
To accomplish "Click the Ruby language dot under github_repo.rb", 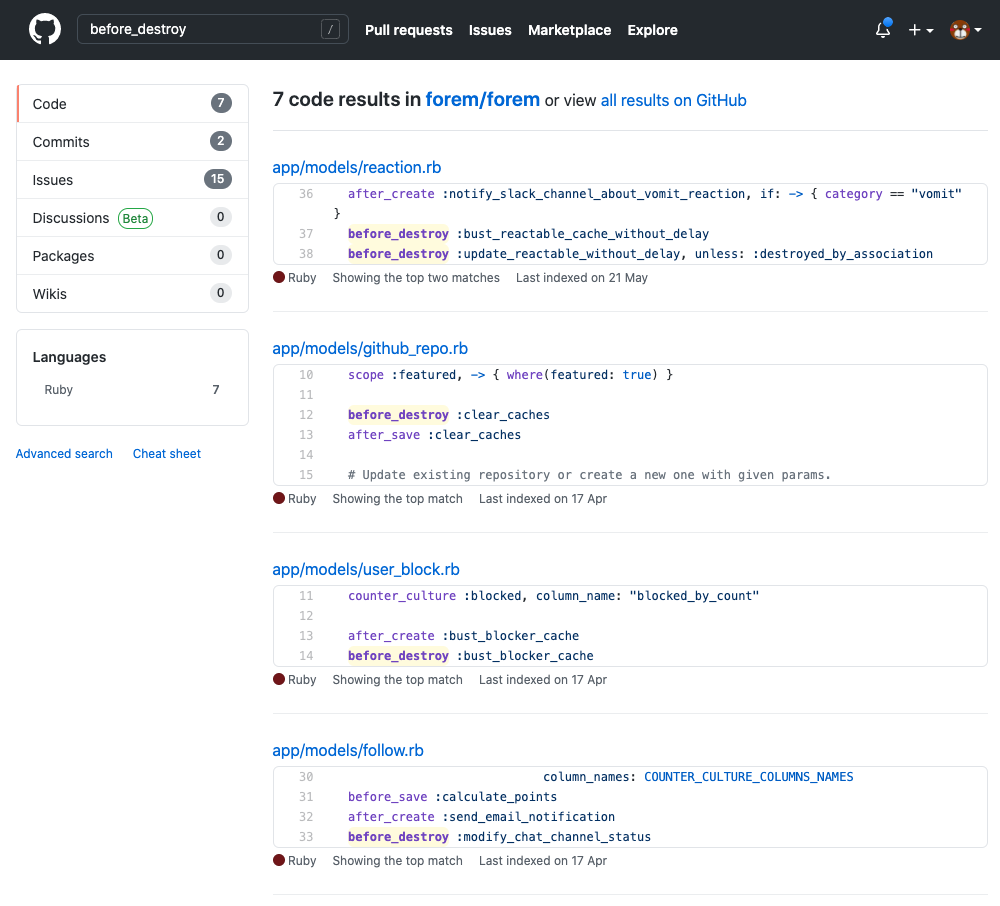I will 279,499.
